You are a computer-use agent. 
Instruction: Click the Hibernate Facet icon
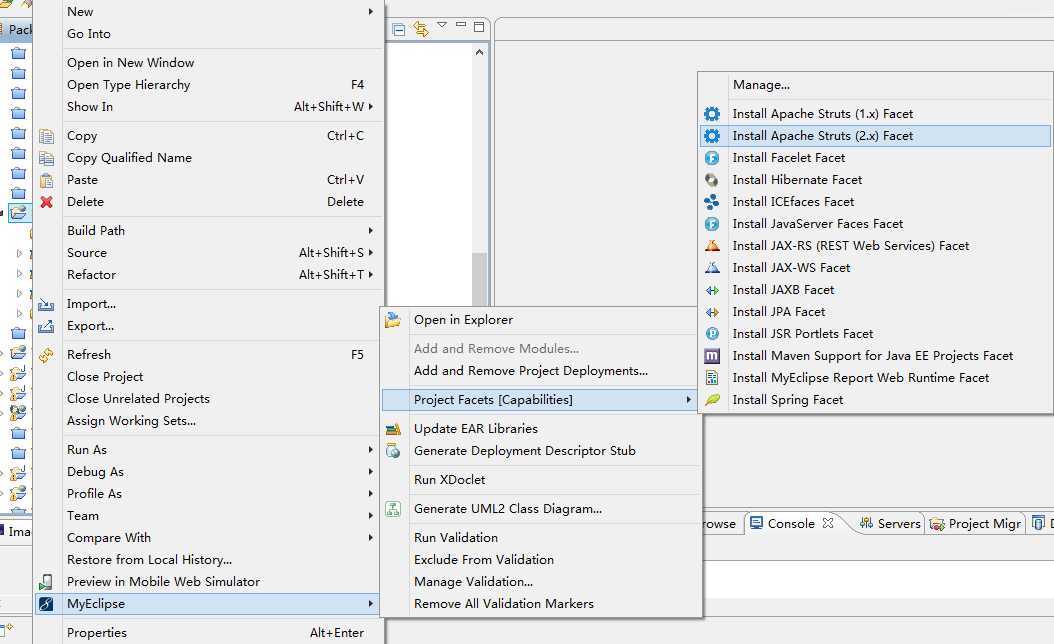[712, 180]
